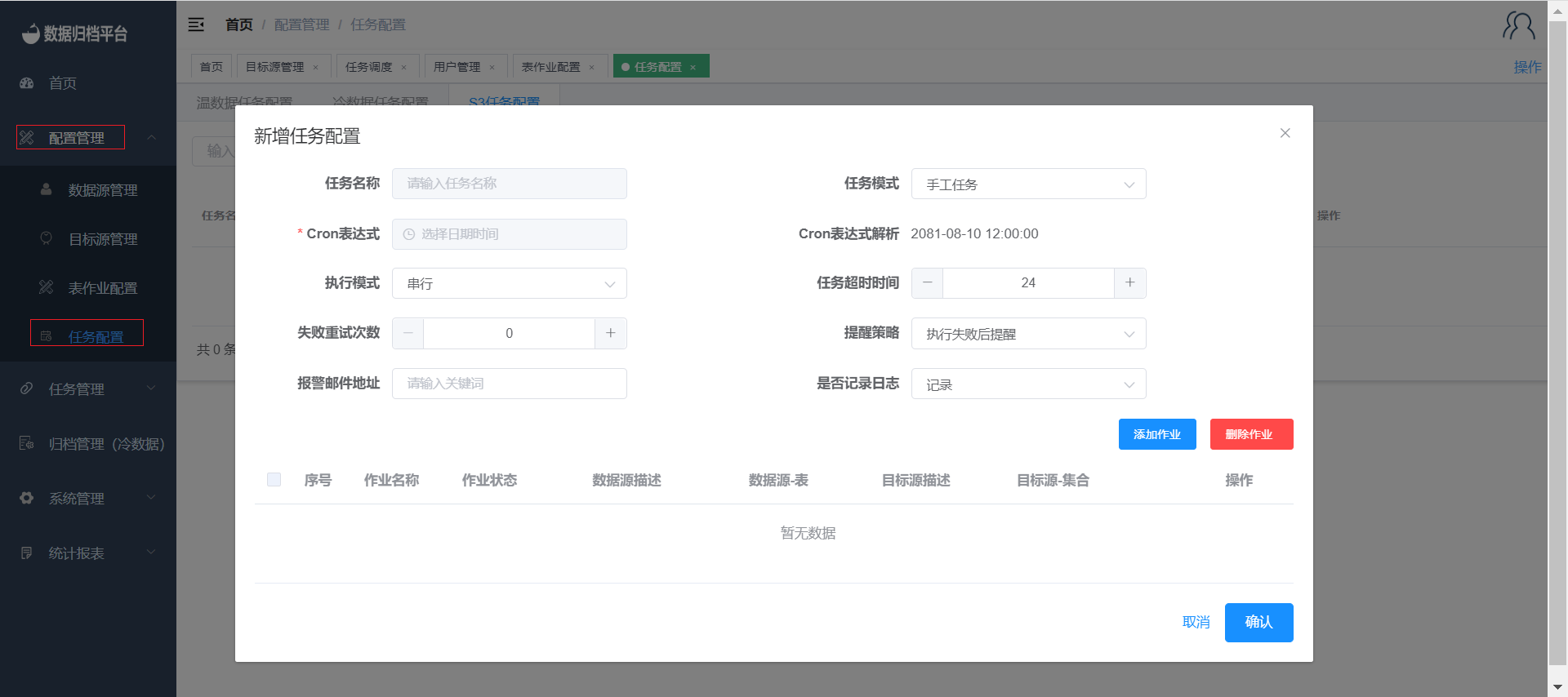1568x697 pixels.
Task: Close the 任务调度 tab
Action: point(403,67)
